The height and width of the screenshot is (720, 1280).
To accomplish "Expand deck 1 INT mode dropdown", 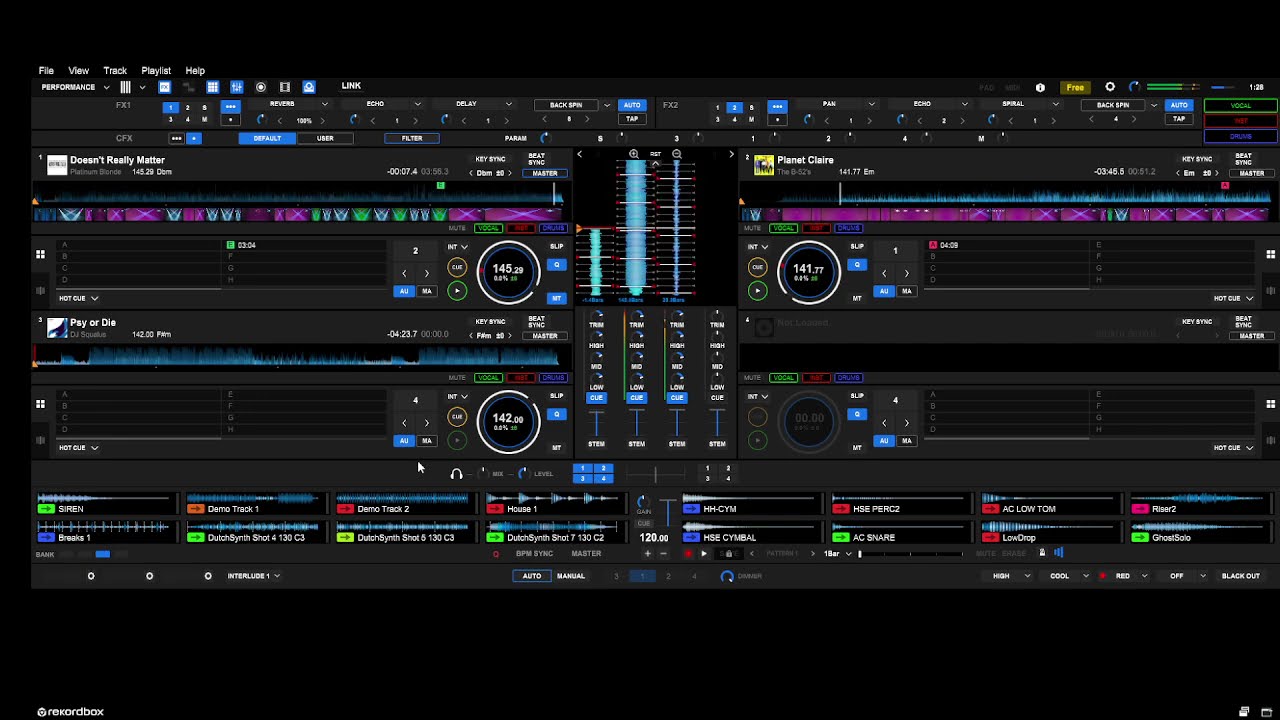I will (x=457, y=247).
